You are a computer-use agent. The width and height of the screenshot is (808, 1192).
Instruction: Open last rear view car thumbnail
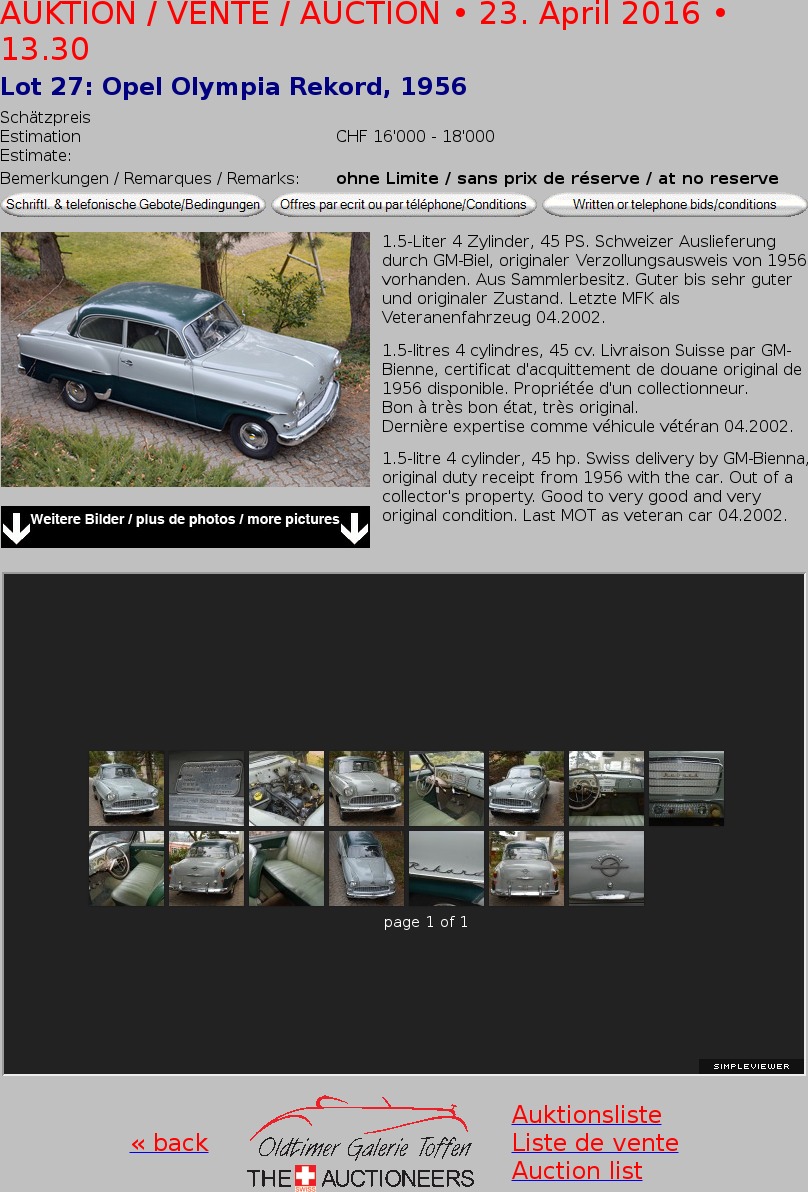527,868
